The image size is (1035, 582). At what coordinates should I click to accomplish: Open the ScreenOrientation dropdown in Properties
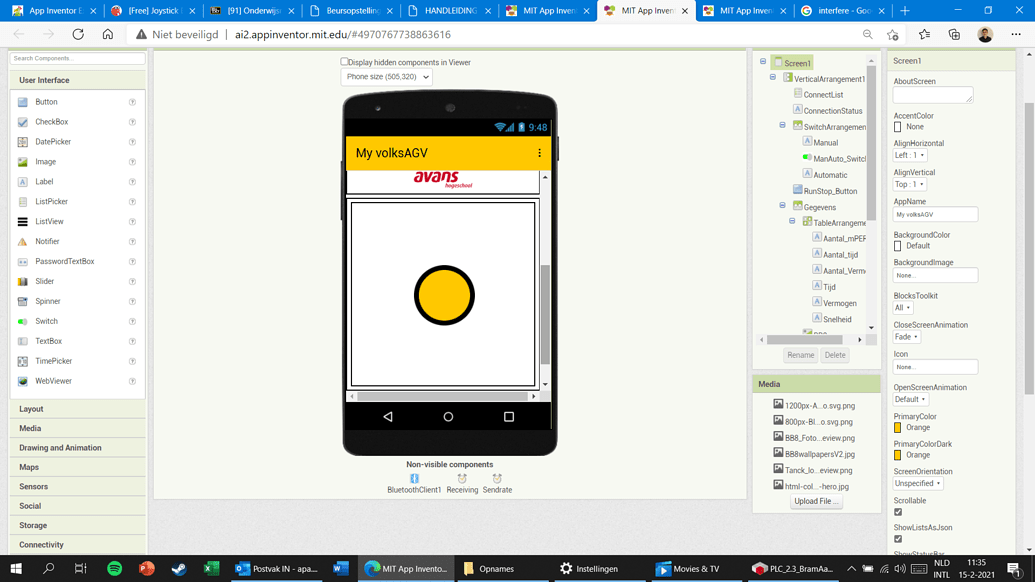[x=917, y=483]
